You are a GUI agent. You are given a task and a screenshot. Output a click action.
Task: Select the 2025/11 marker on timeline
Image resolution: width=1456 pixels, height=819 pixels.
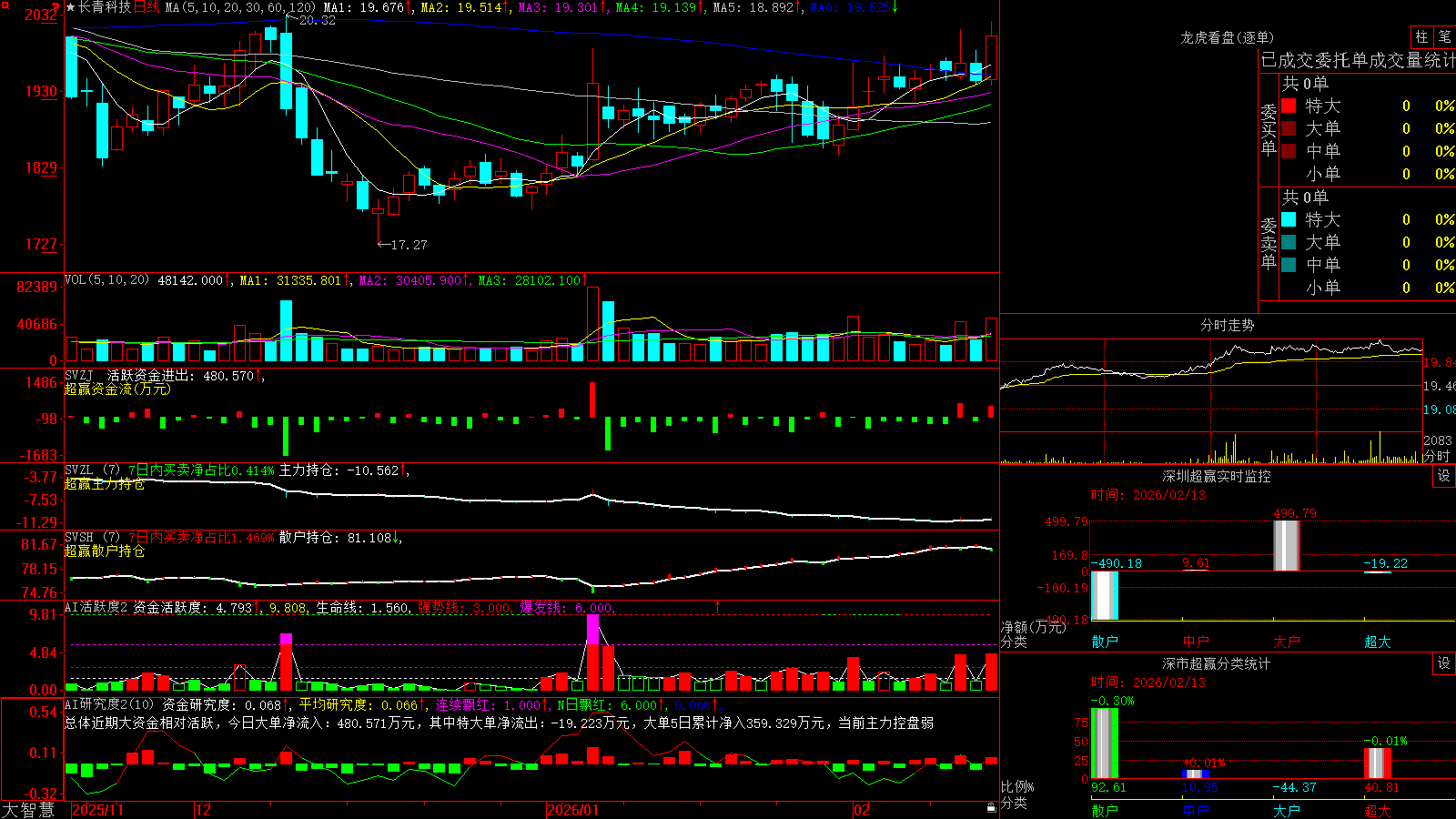click(97, 810)
